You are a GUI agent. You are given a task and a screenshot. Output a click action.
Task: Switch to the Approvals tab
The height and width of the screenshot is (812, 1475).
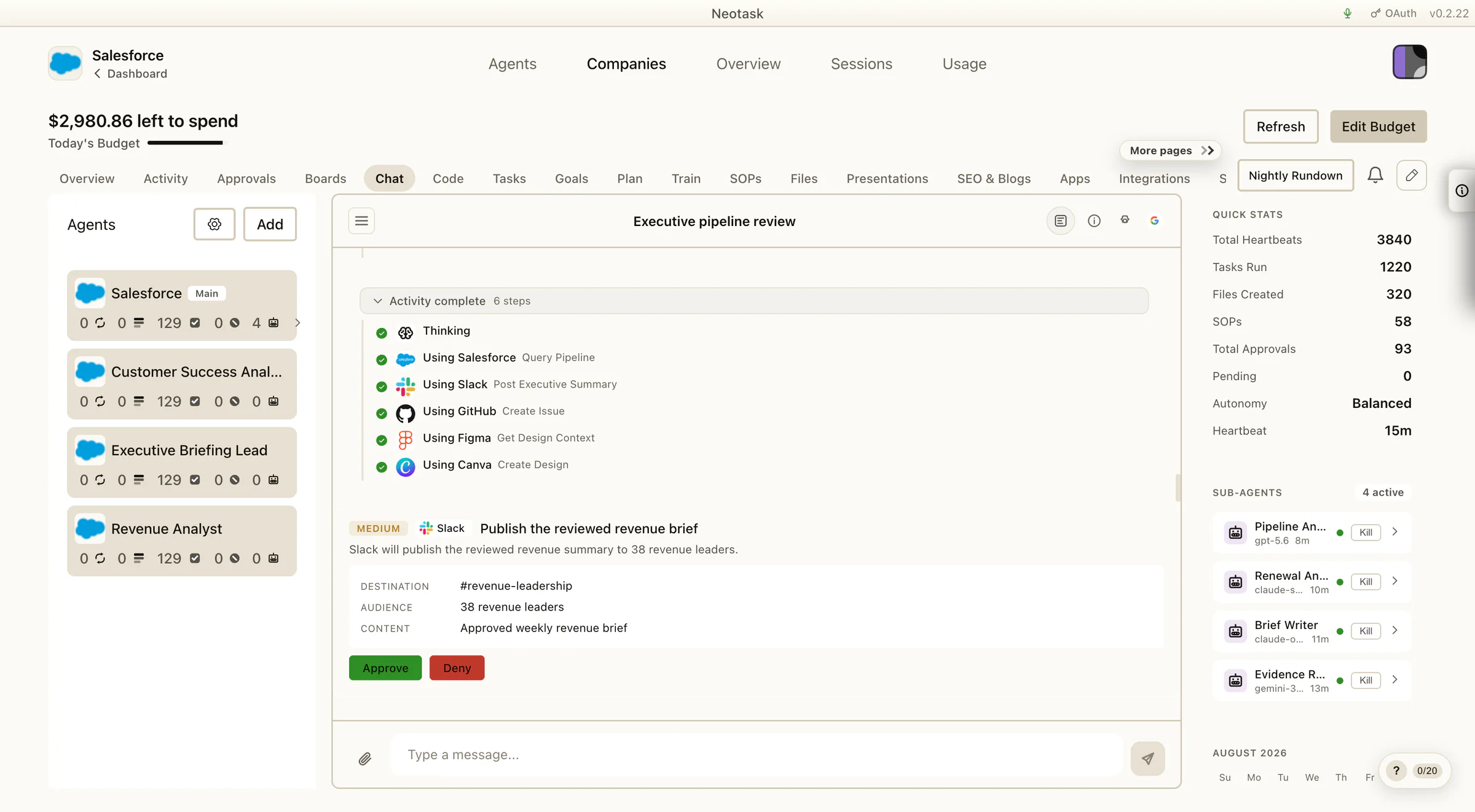coord(246,179)
